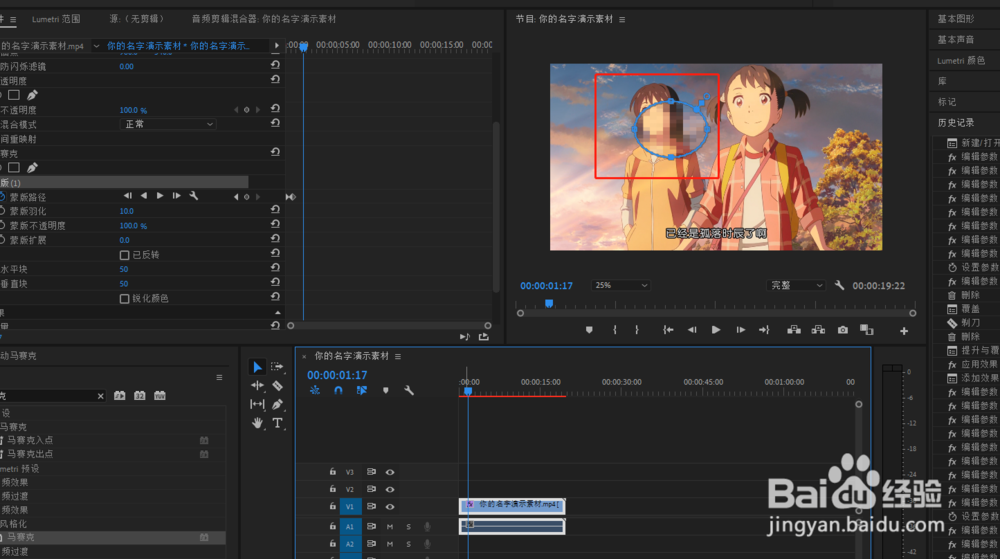Image resolution: width=1000 pixels, height=559 pixels.
Task: Add marker in timeline panel
Action: point(386,390)
